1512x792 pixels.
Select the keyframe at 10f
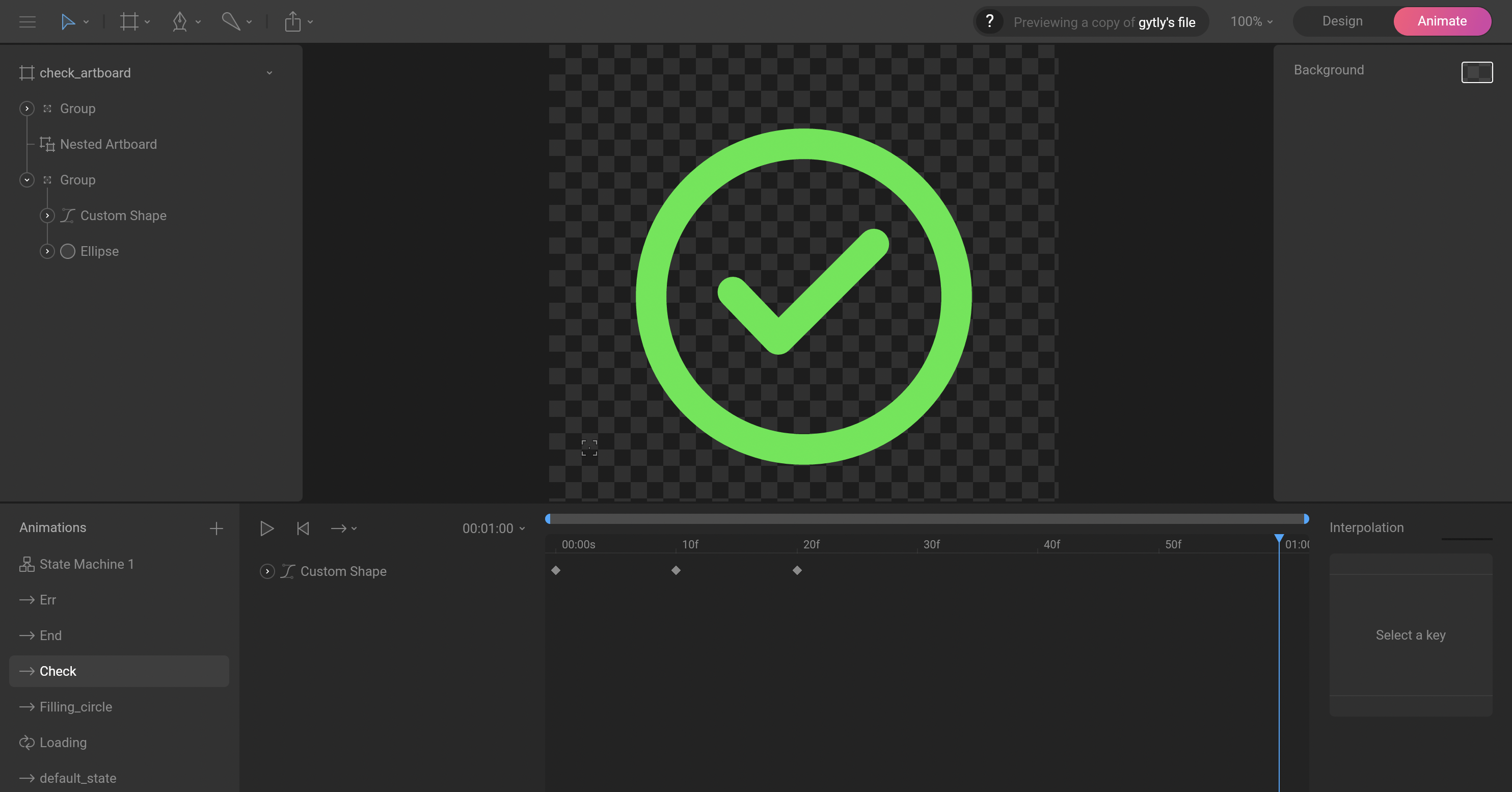pos(676,571)
